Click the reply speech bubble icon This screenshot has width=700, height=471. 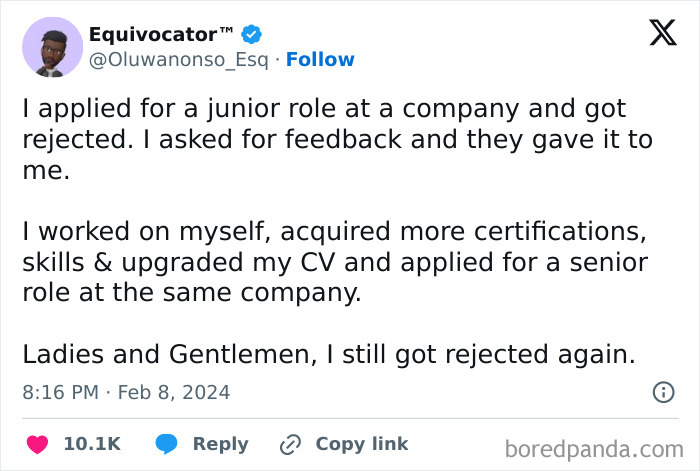(x=167, y=444)
